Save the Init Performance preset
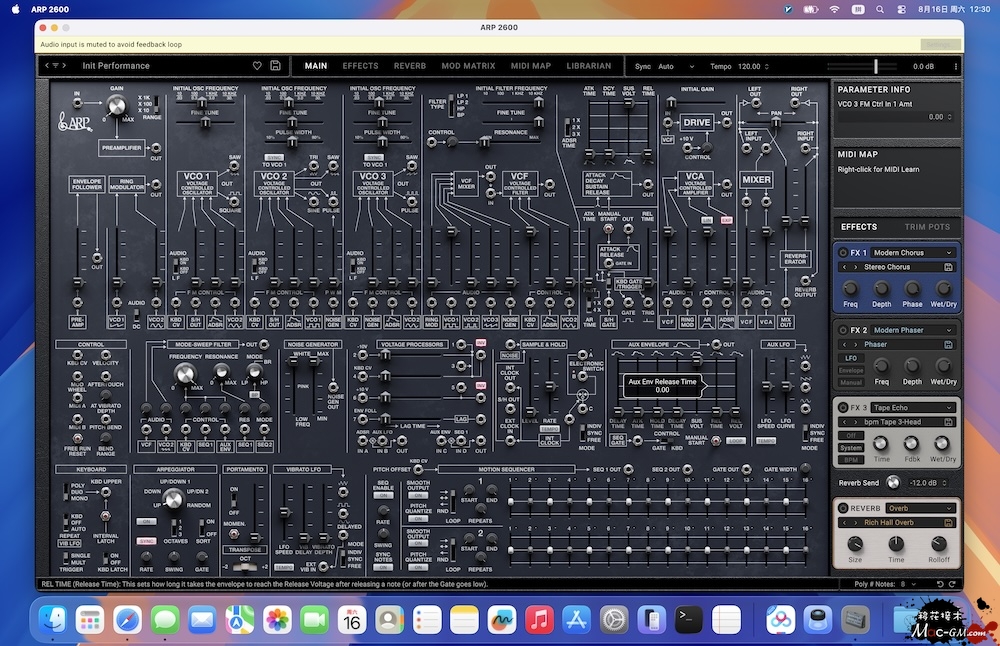 click(276, 66)
